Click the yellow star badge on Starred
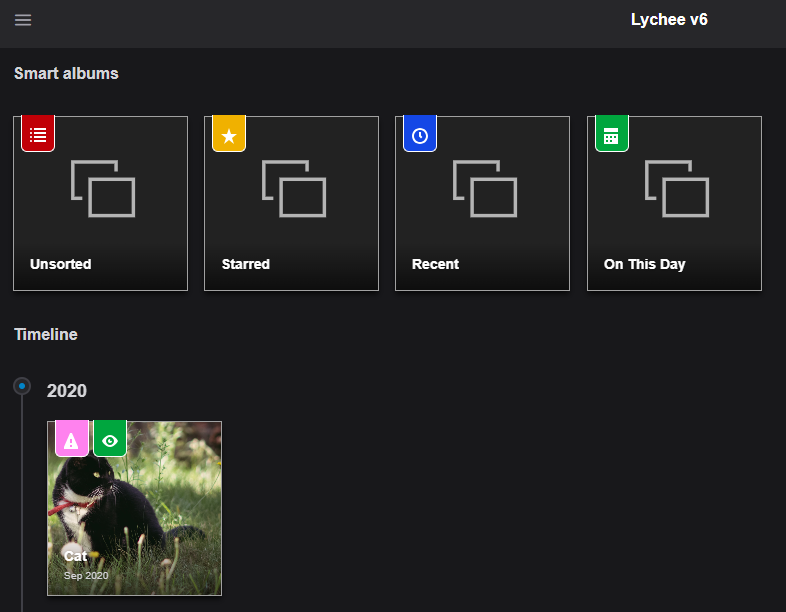 pos(229,135)
